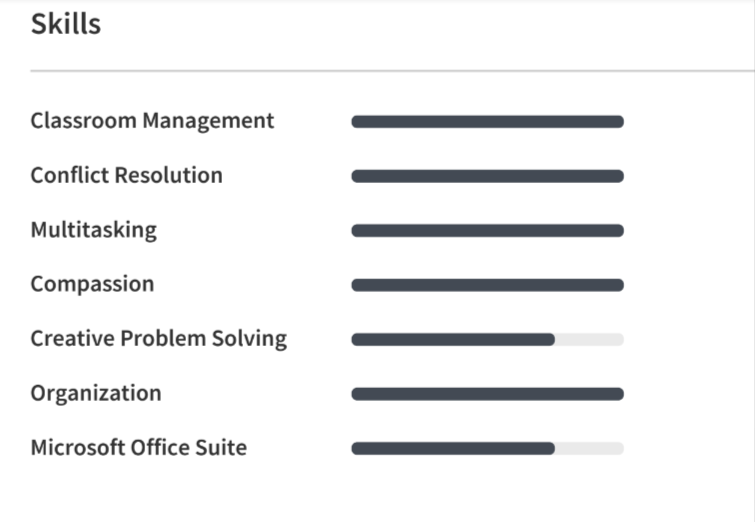755x522 pixels.
Task: Click the Microsoft Office Suite label
Action: [139, 448]
